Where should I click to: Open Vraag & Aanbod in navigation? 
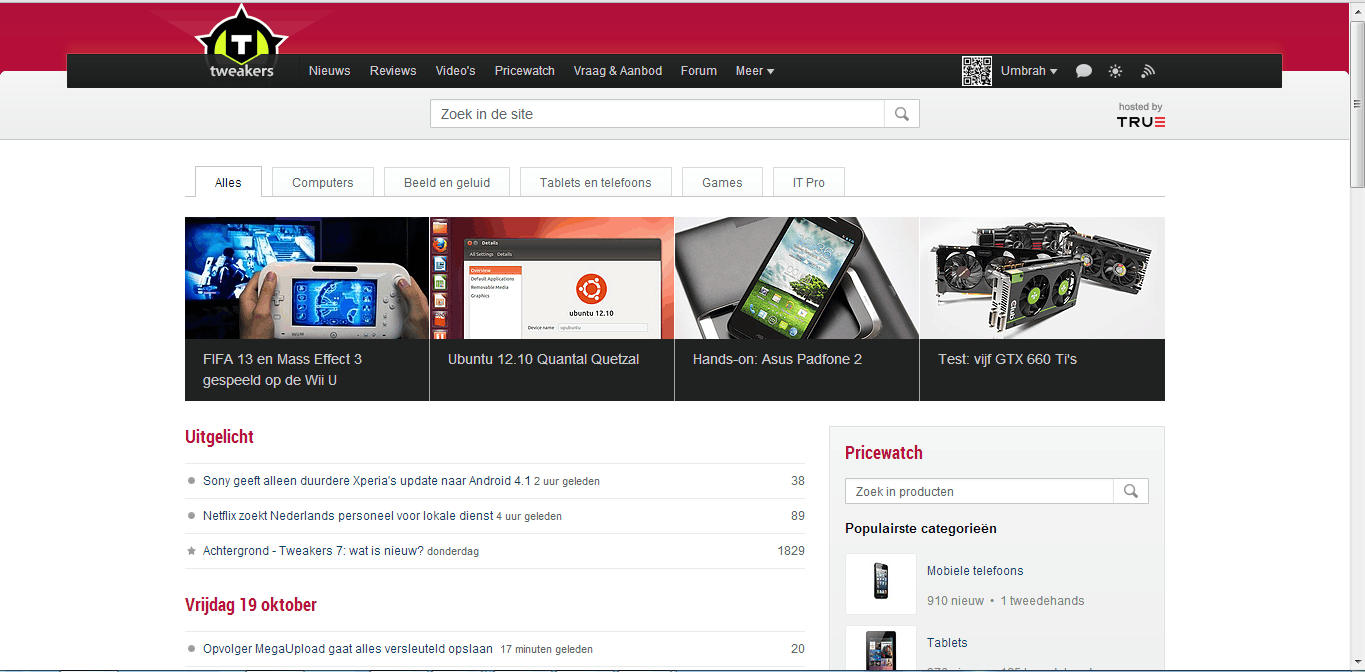click(618, 71)
